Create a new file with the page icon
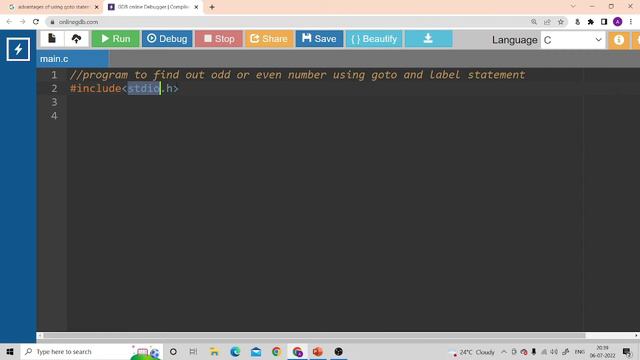Image resolution: width=640 pixels, height=360 pixels. point(52,39)
